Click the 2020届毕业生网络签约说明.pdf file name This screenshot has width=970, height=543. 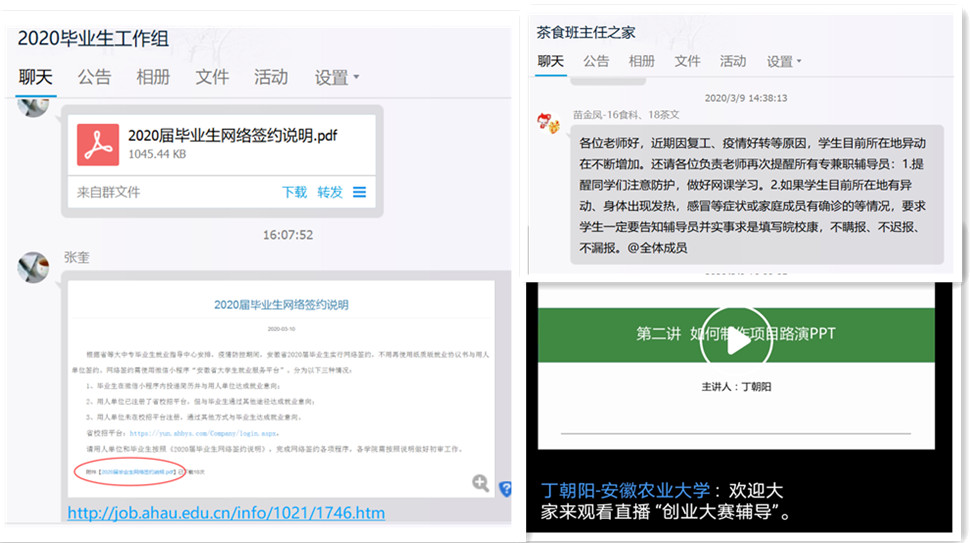[x=232, y=136]
